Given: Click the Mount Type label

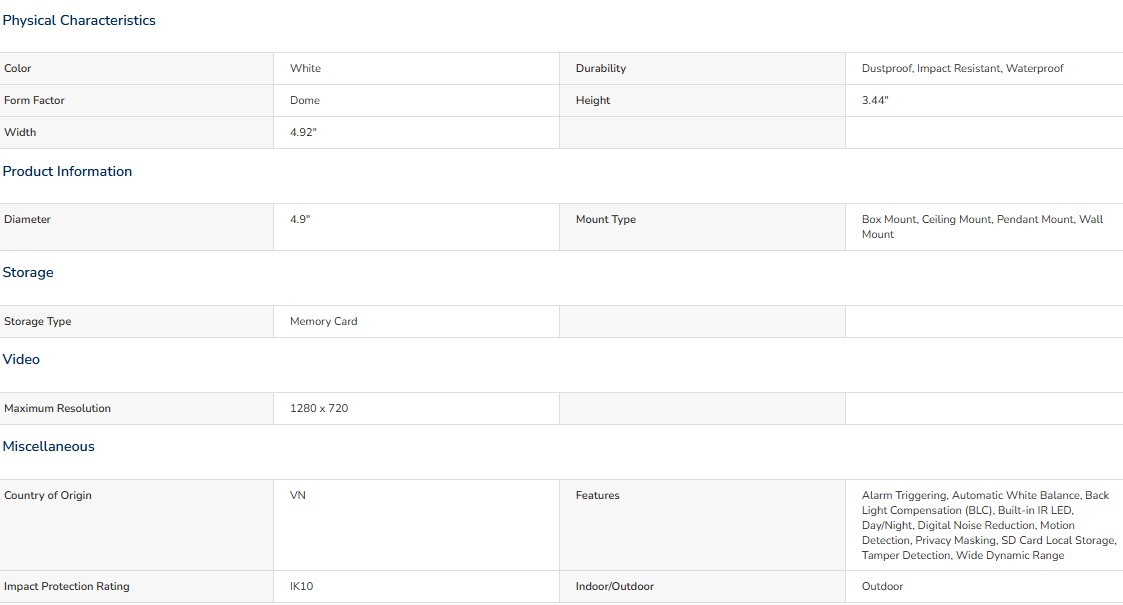Looking at the screenshot, I should click(606, 220).
